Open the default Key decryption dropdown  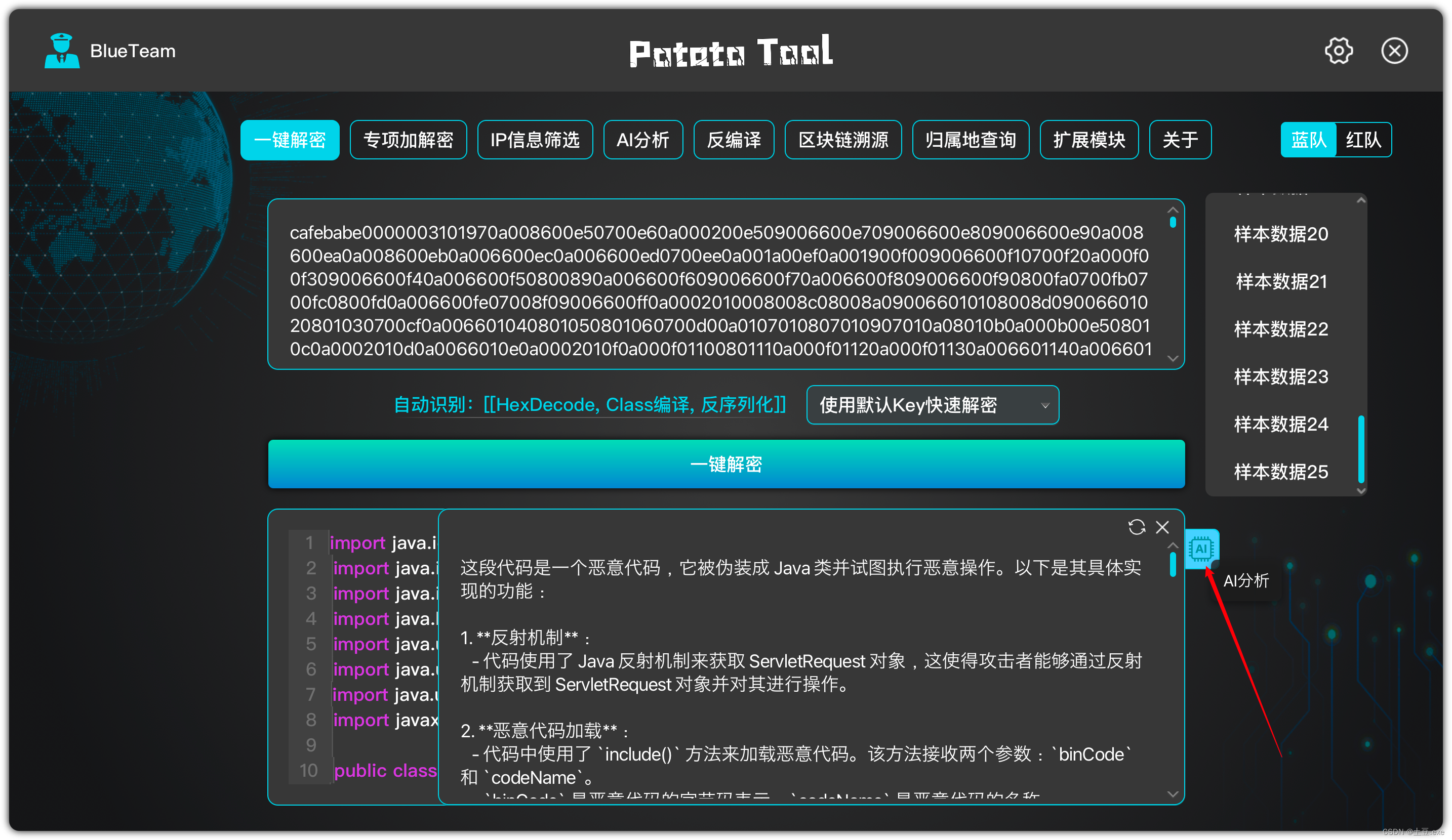932,405
